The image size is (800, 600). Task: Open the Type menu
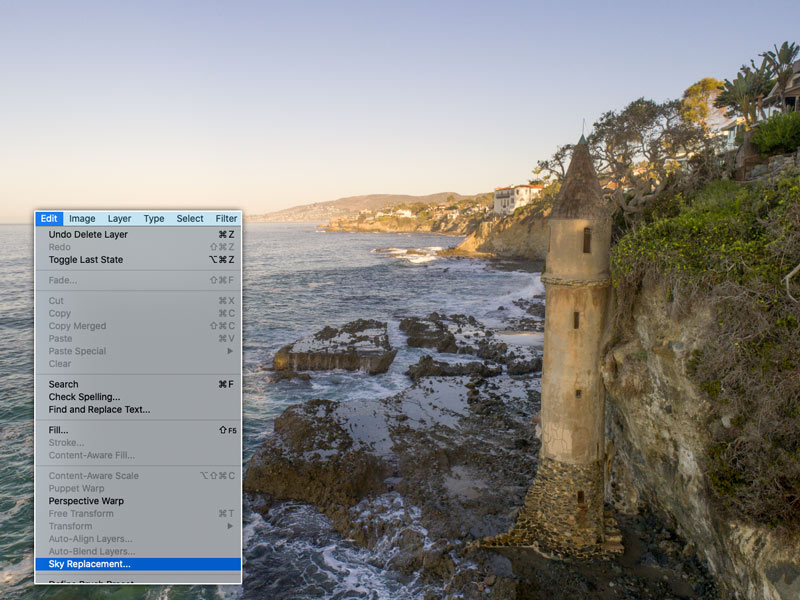pos(153,219)
